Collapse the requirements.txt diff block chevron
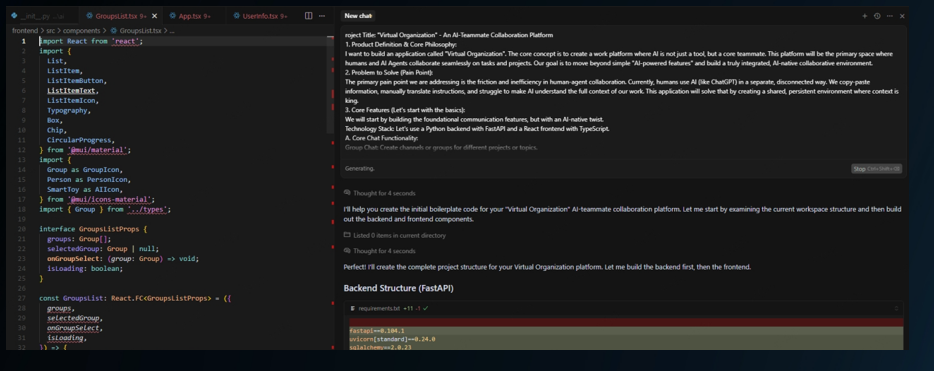The height and width of the screenshot is (371, 934). pyautogui.click(x=896, y=308)
